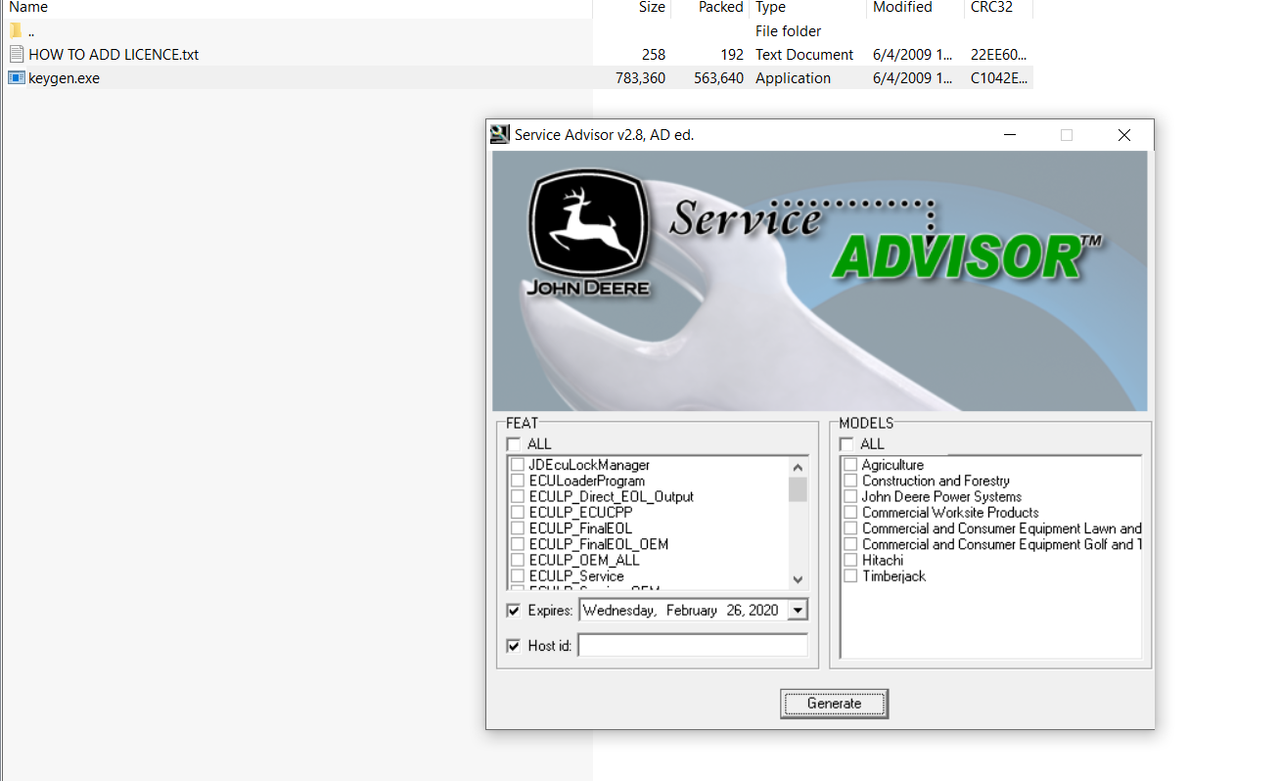Open the Expires date dropdown arrow

(797, 610)
